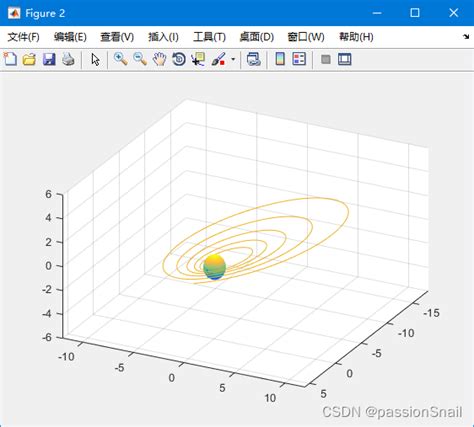Print the figure with the printer icon
This screenshot has height=427, width=474.
(x=69, y=60)
